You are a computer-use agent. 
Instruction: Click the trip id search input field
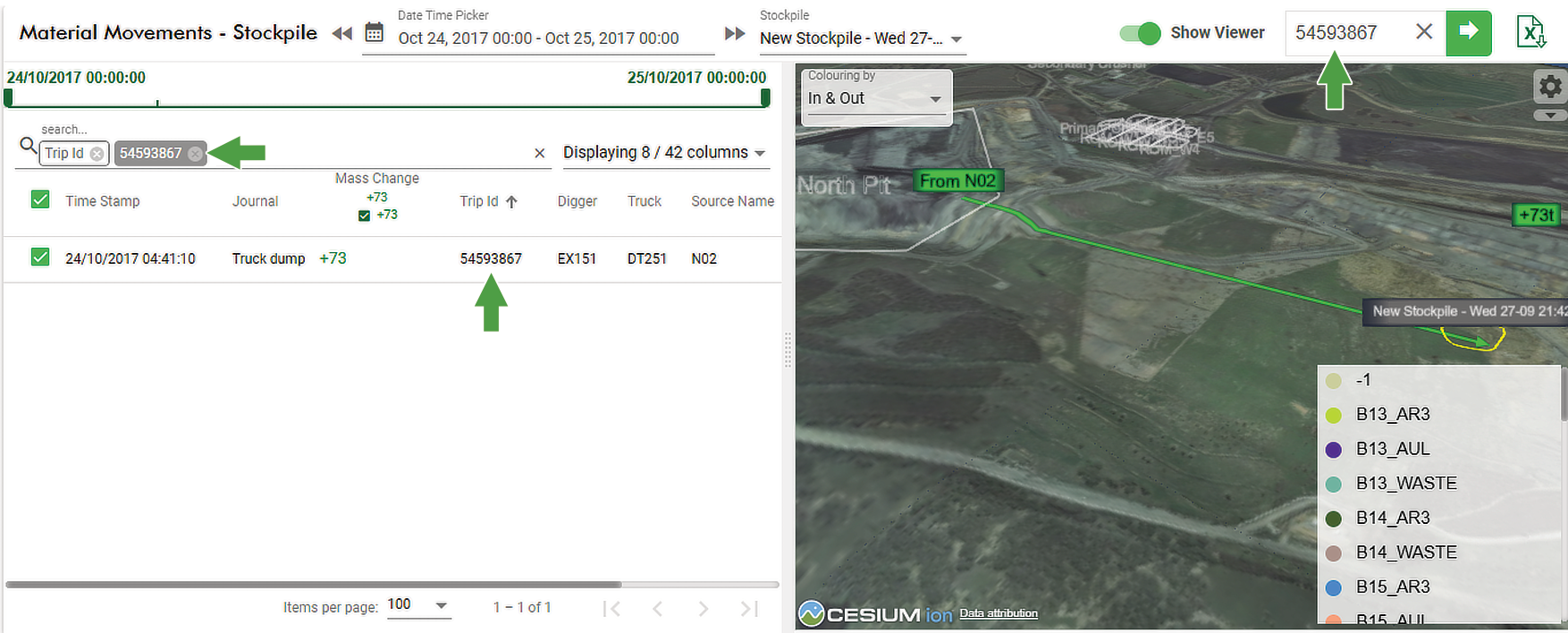(x=1350, y=32)
